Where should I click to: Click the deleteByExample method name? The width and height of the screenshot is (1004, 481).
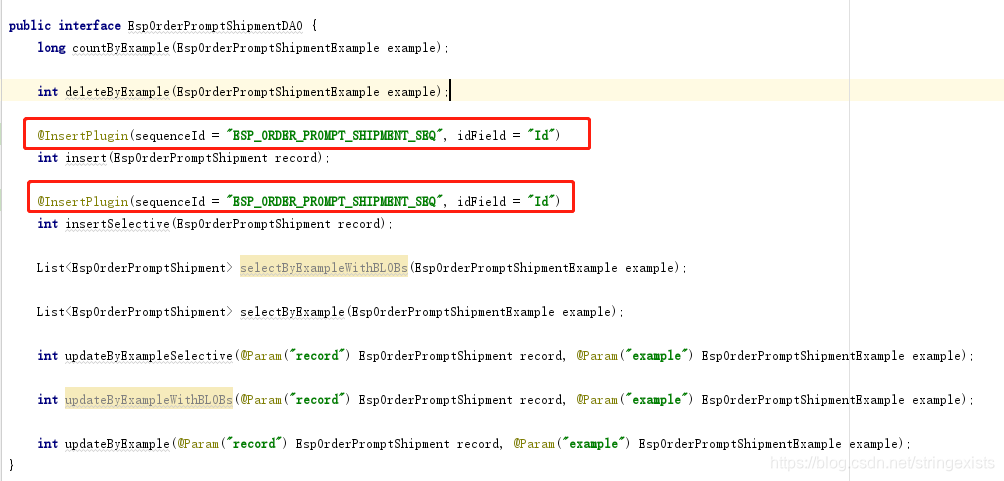(118, 92)
